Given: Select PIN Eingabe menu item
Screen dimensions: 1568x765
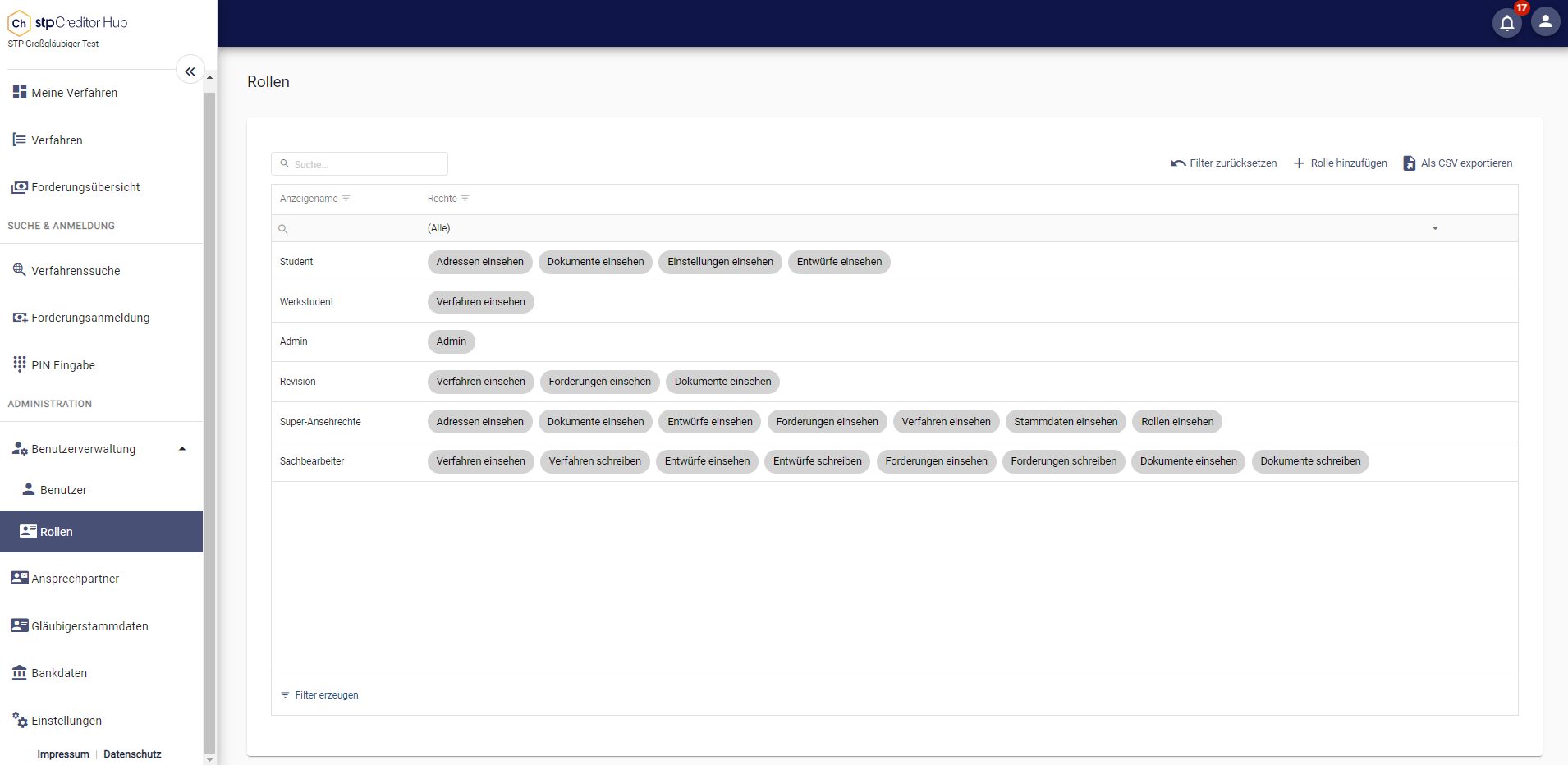Looking at the screenshot, I should point(63,365).
